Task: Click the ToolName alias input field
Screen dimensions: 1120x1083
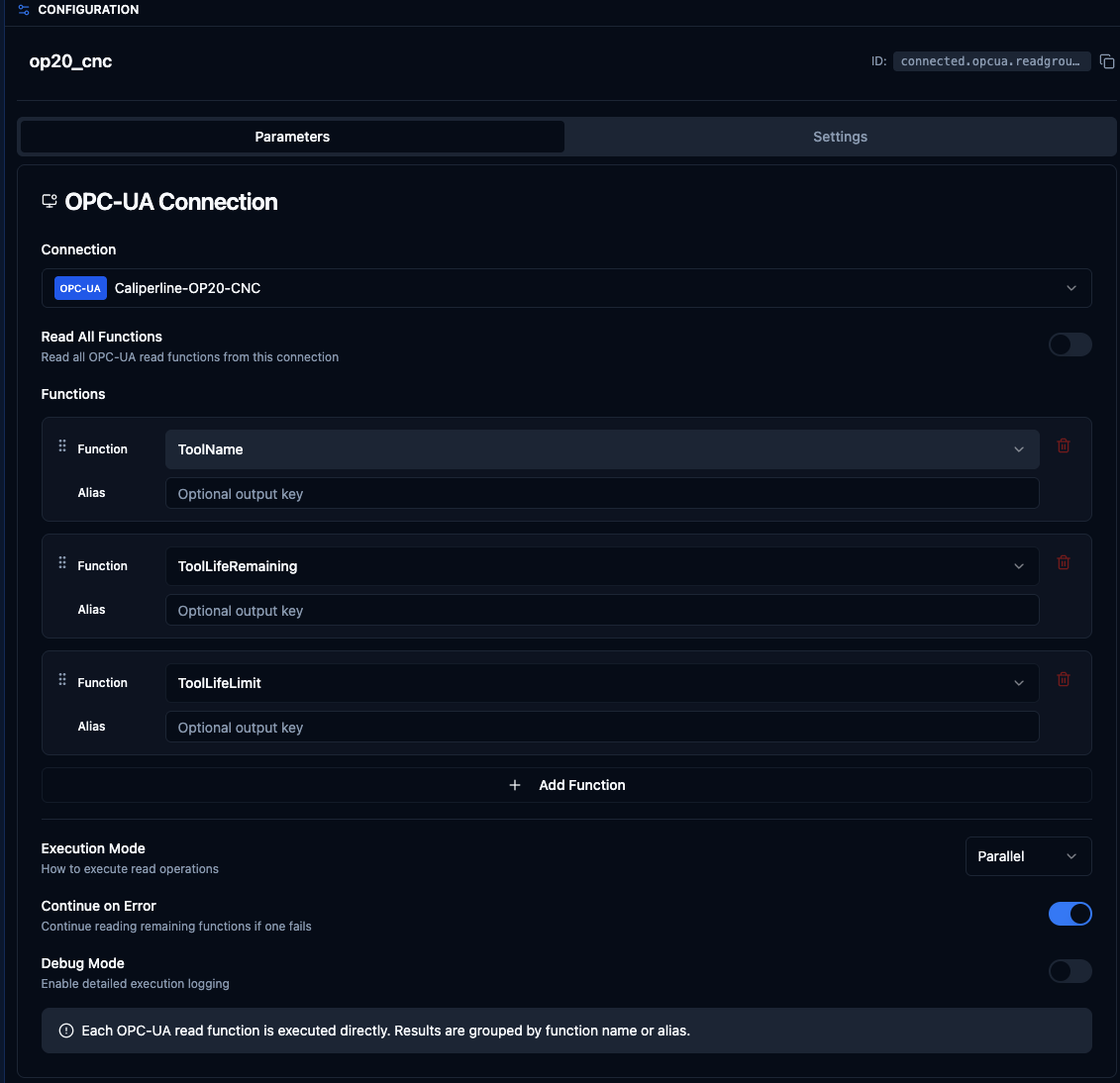Action: click(601, 494)
